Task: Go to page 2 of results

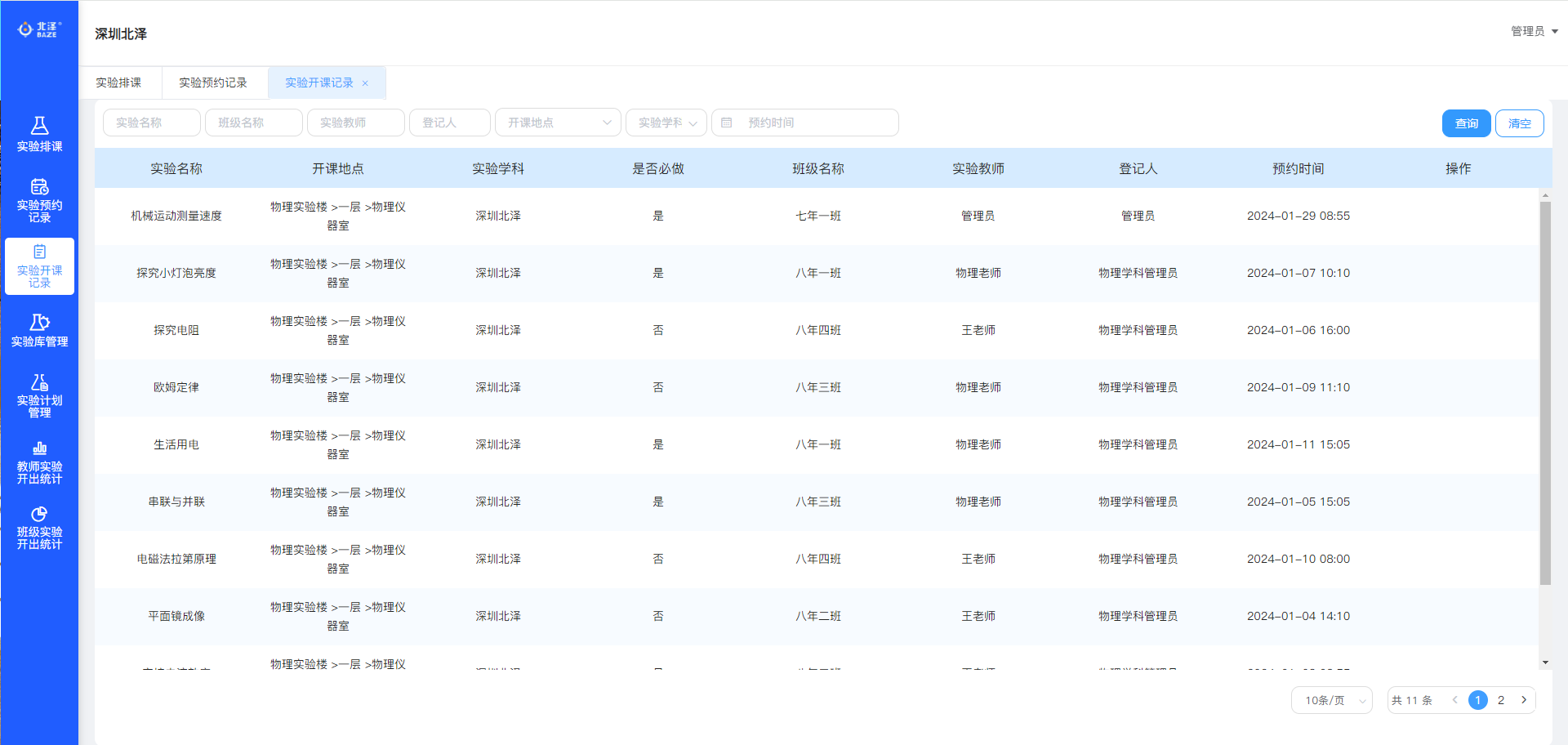Action: coord(1500,700)
